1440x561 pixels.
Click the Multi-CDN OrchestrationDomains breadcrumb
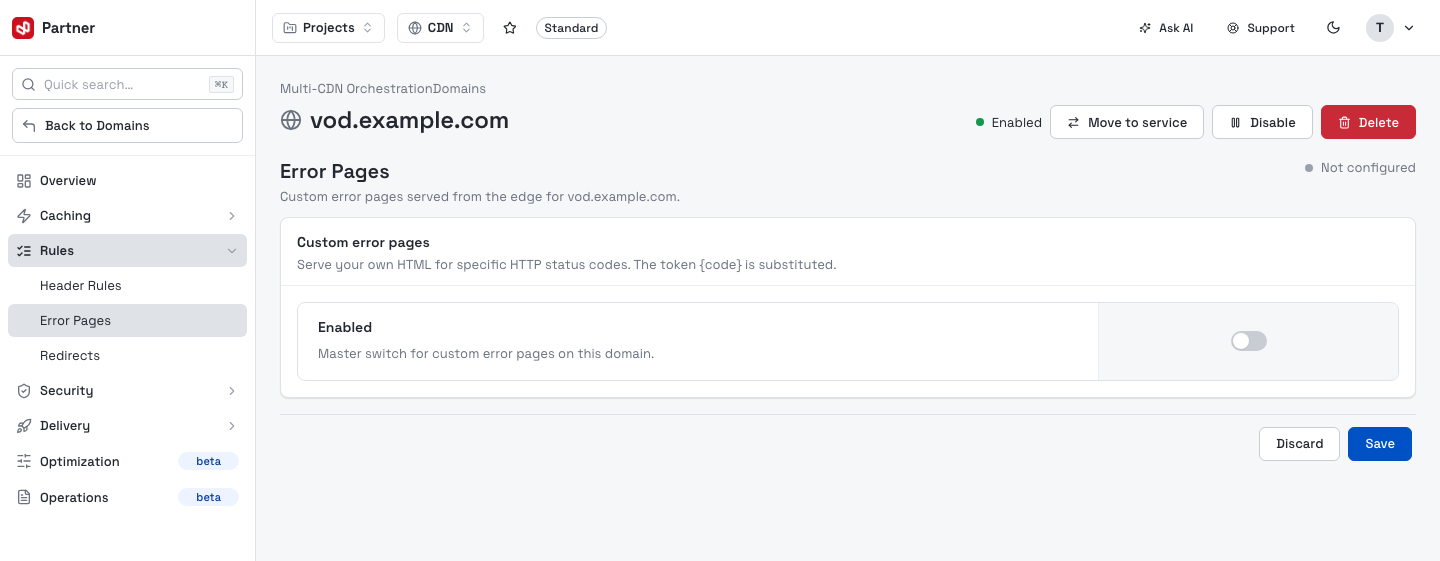pos(383,89)
